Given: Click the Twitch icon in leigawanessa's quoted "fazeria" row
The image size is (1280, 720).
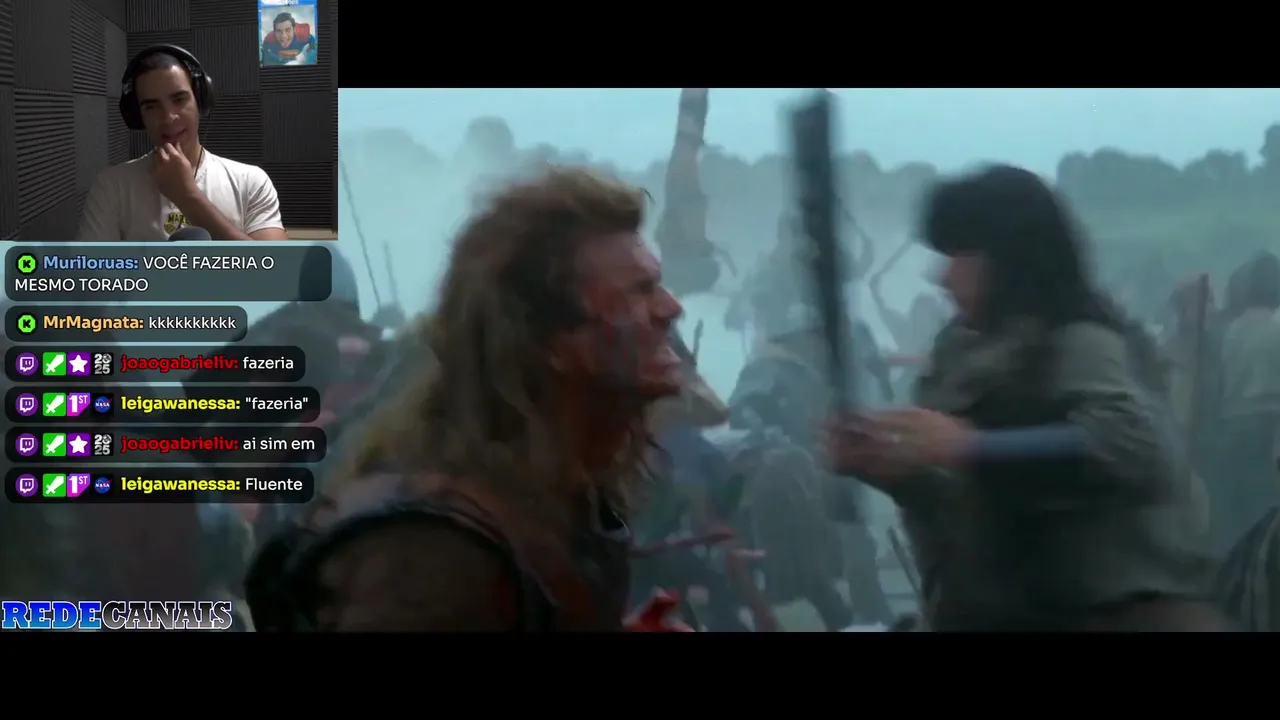Looking at the screenshot, I should 27,404.
